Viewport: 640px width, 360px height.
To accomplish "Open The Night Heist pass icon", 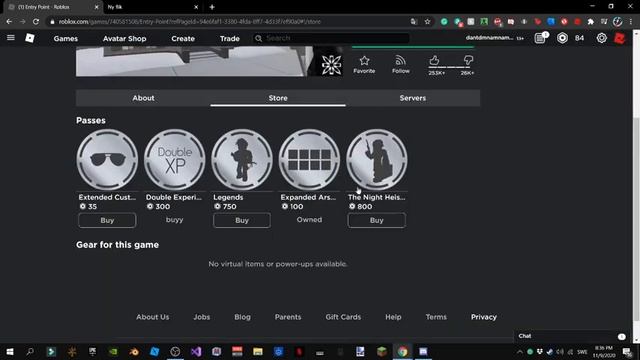I will pyautogui.click(x=376, y=160).
